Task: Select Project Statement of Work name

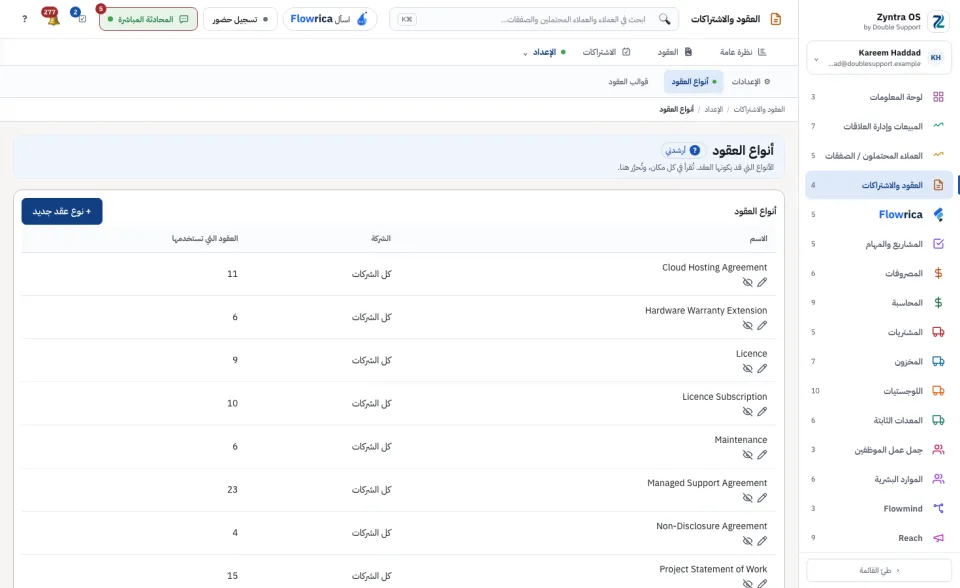Action: click(x=713, y=569)
